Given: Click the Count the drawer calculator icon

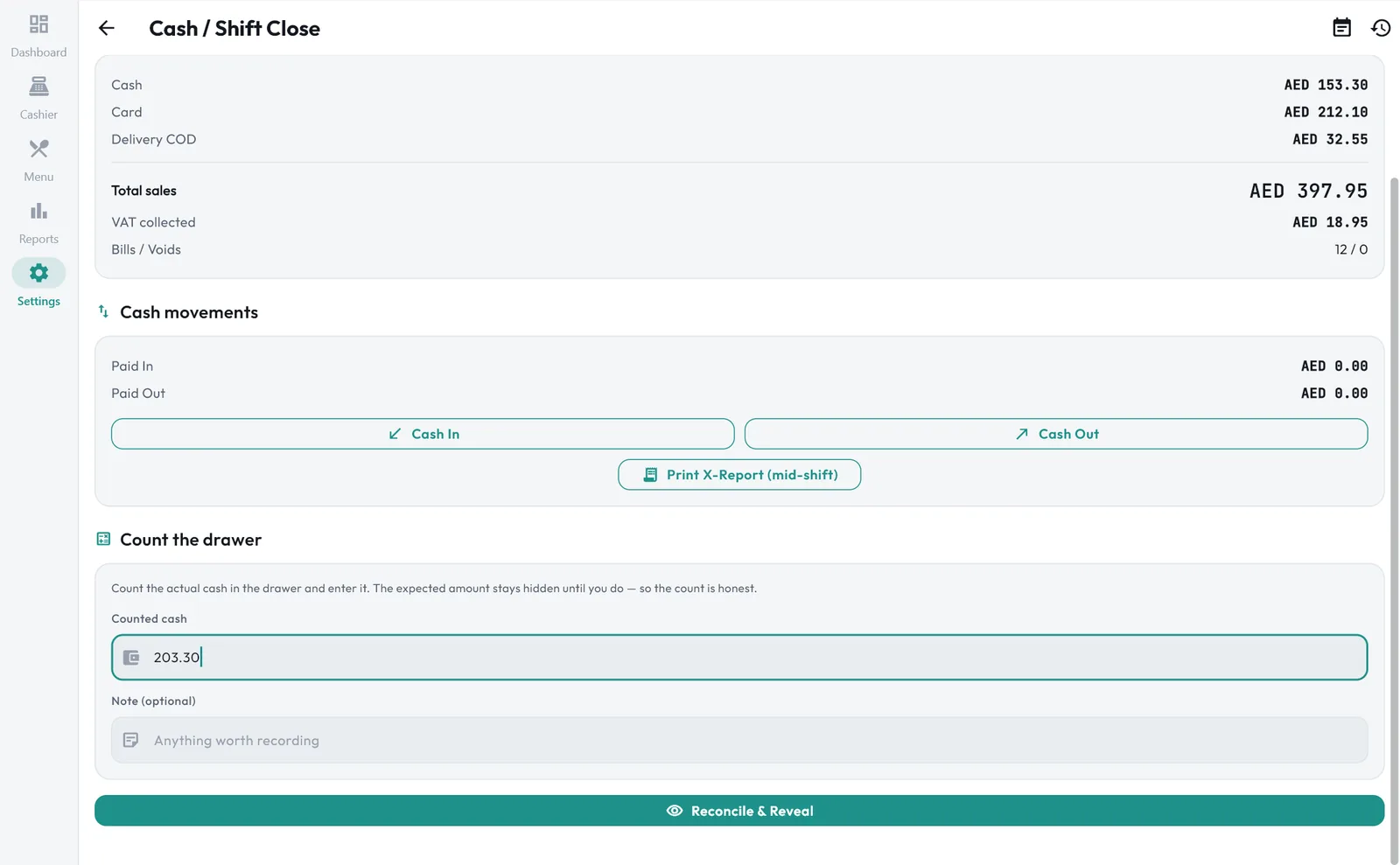Looking at the screenshot, I should 103,539.
